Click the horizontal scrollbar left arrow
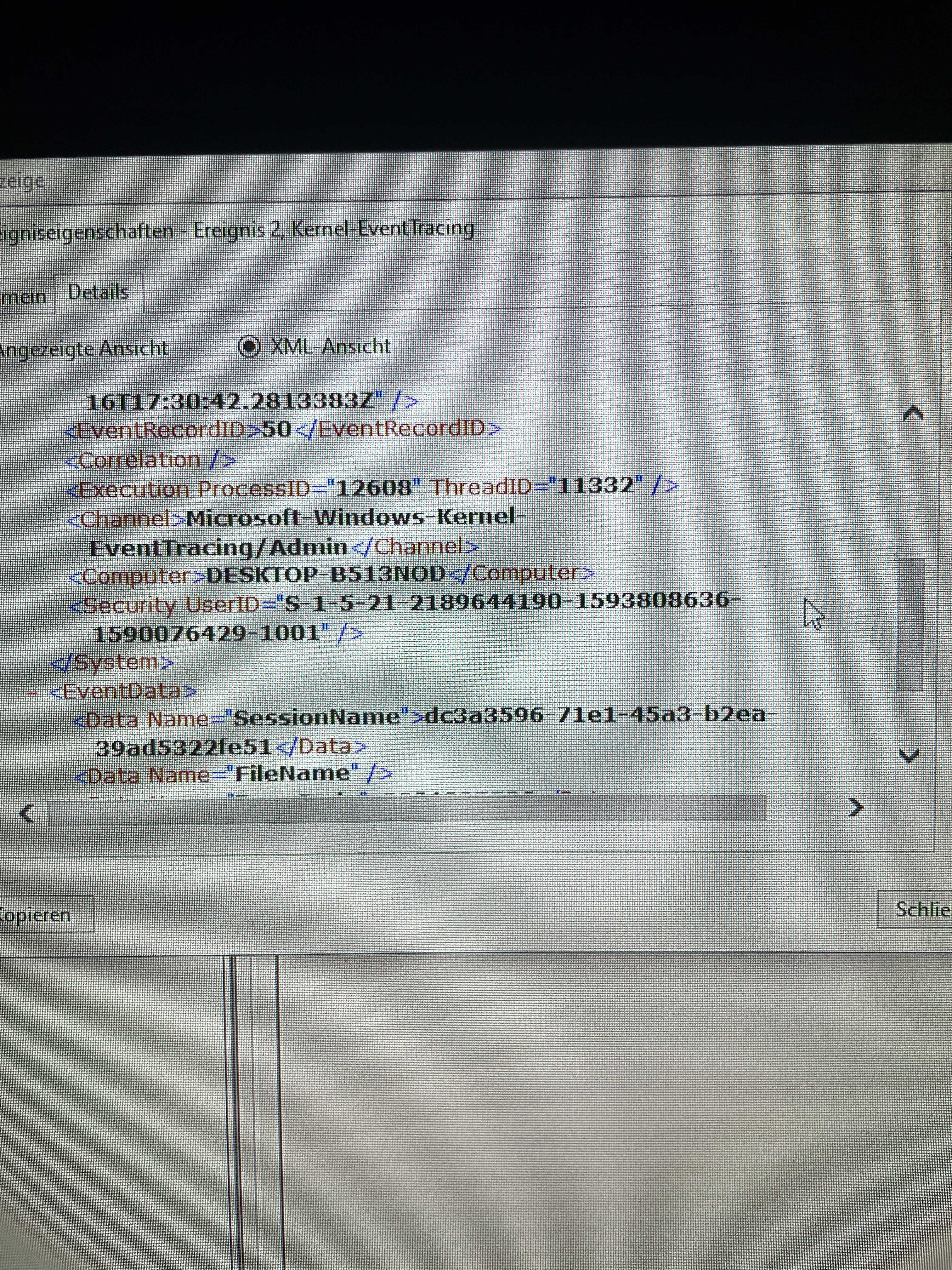The width and height of the screenshot is (952, 1270). [x=27, y=813]
